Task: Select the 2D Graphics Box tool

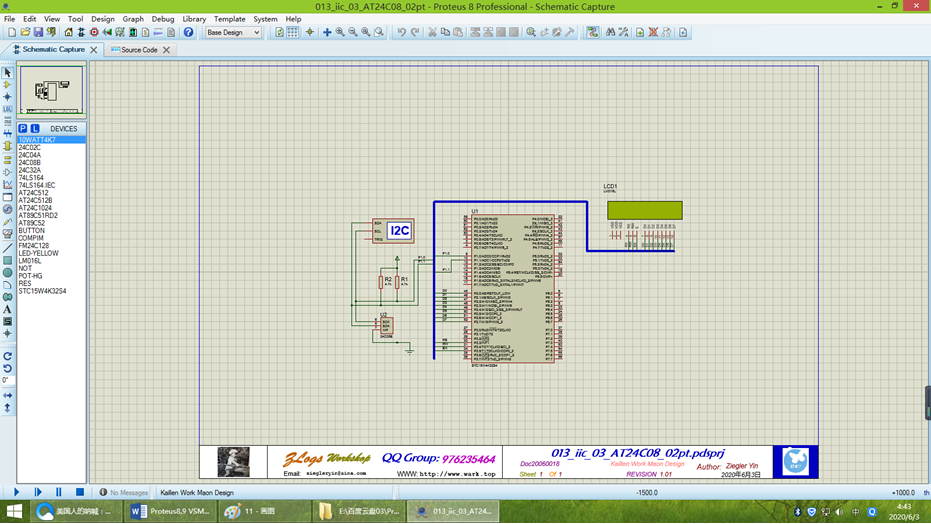Action: pos(7,261)
